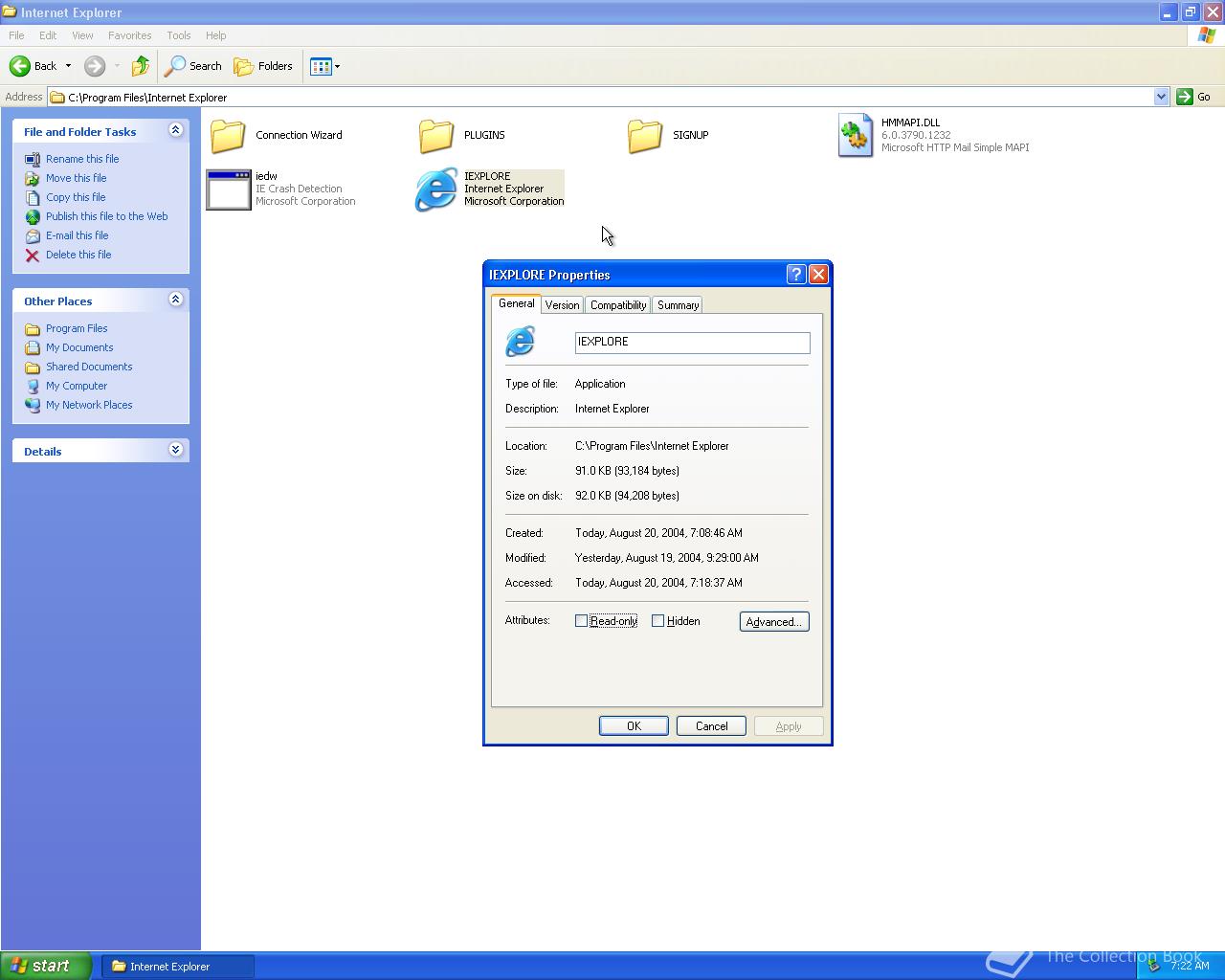Select the HMMAPI.DLL file icon
1225x980 pixels.
tap(856, 135)
